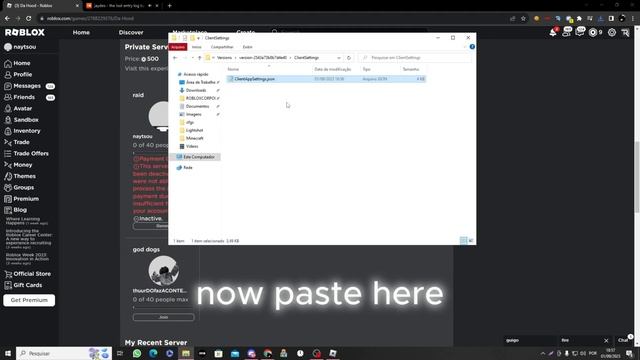Open the Roblox messages chat icon
This screenshot has height=360, width=640.
(580, 32)
